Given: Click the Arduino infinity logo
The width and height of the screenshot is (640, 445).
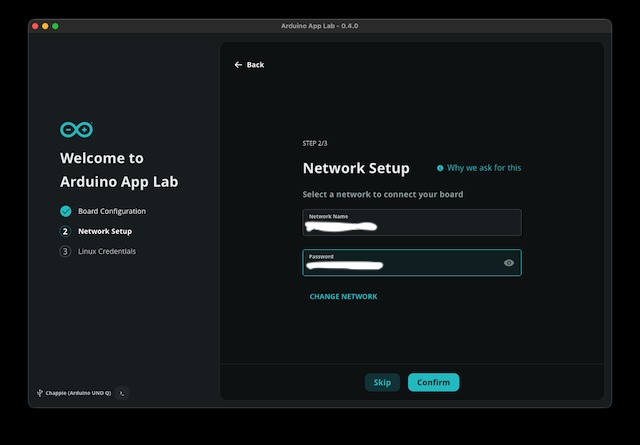Looking at the screenshot, I should point(76,129).
